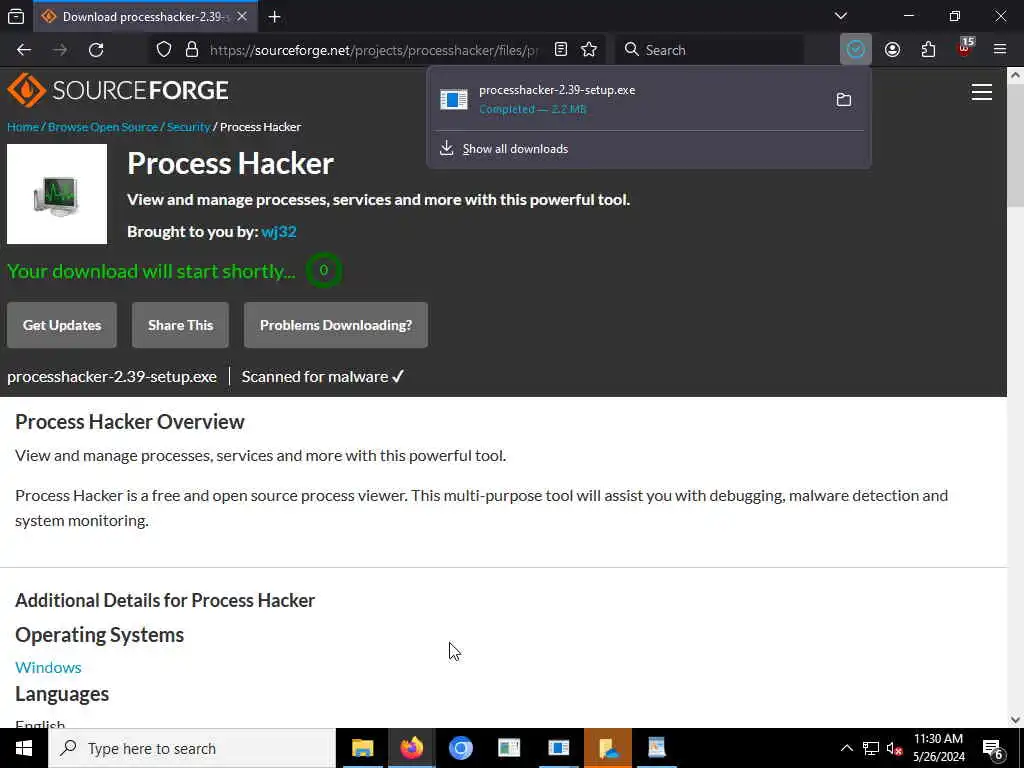The height and width of the screenshot is (768, 1024).
Task: Open Firefox application hamburger menu
Action: [x=1000, y=50]
